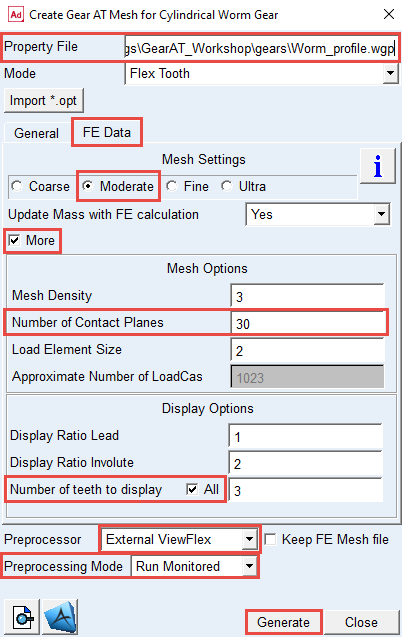Open Update Mass with FE calculation dropdown
Viewport: 402px width, 637px height.
coord(381,214)
